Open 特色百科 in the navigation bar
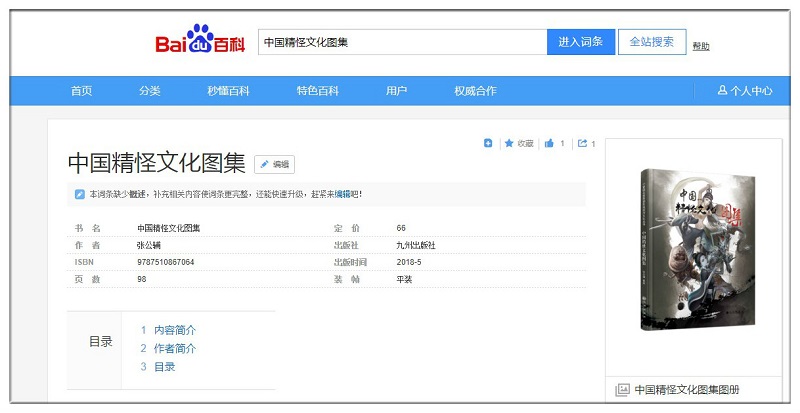800x413 pixels. tap(317, 91)
